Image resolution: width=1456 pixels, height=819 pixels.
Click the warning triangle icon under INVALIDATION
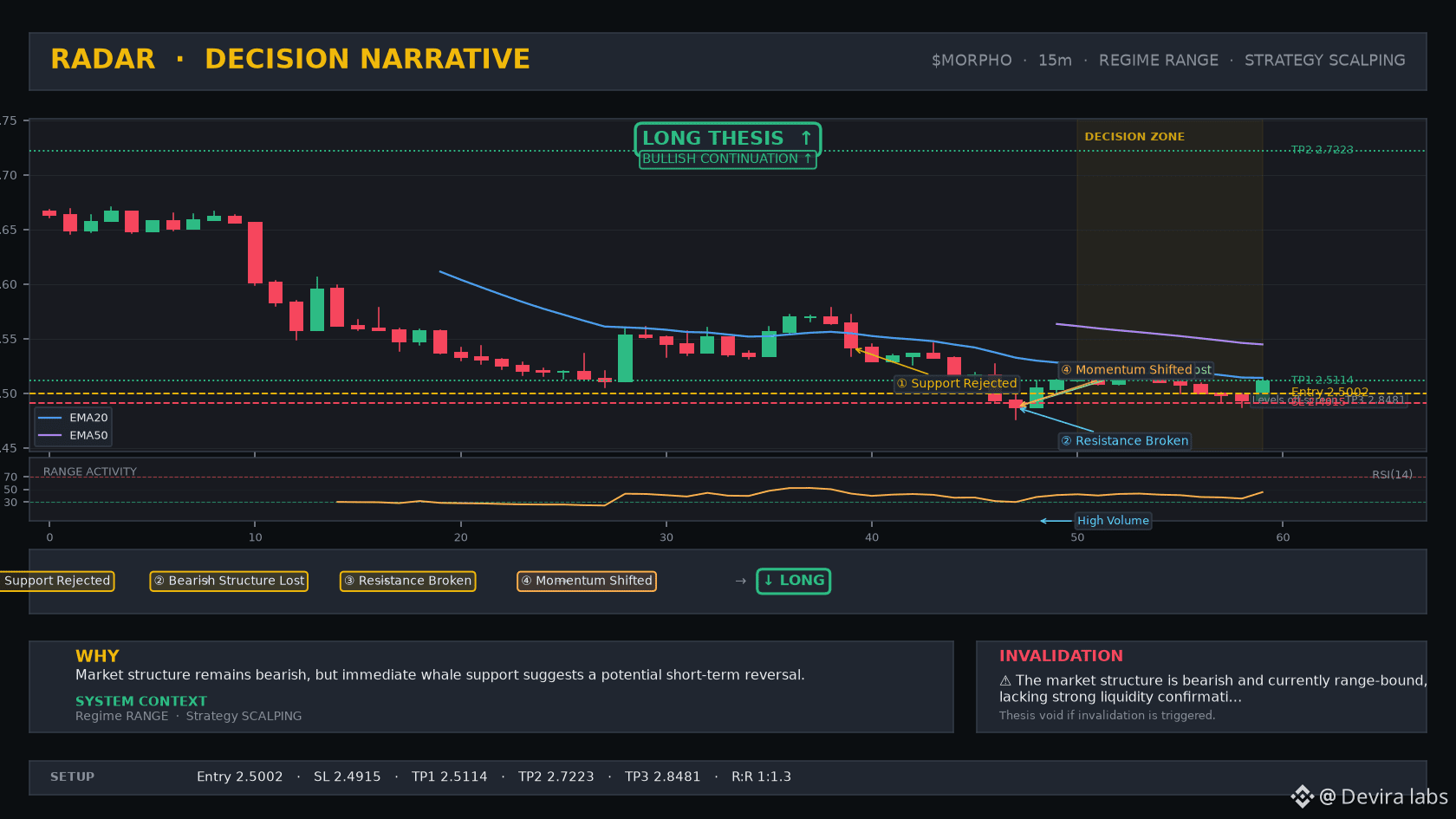coord(1005,681)
